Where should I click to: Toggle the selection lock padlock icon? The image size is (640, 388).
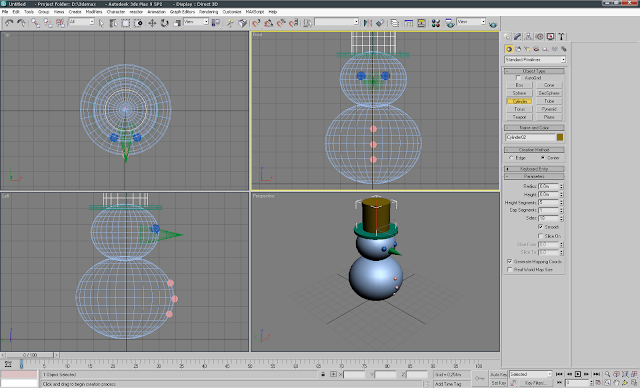323,374
